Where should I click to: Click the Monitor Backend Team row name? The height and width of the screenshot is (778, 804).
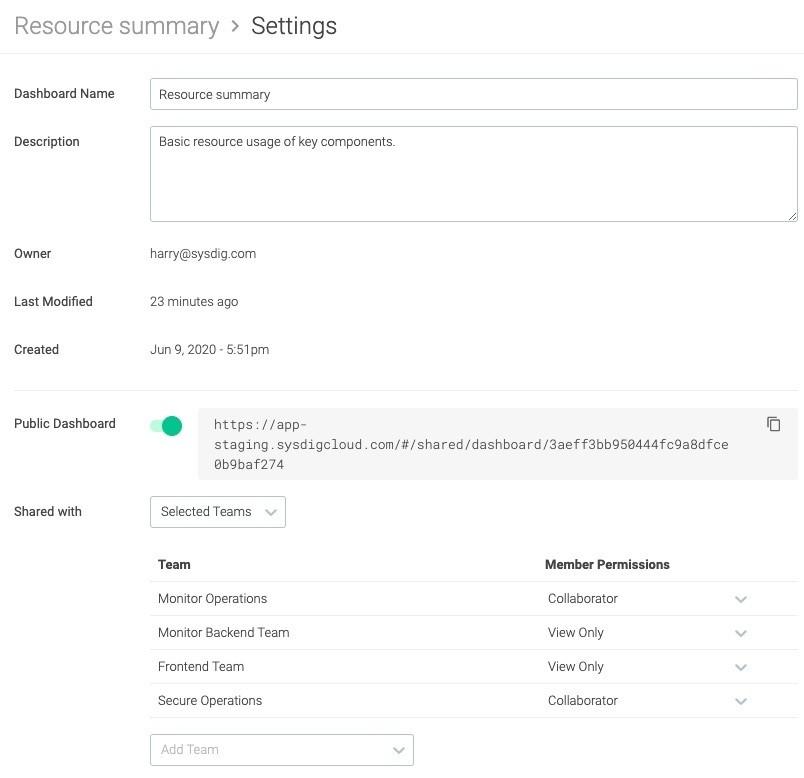coord(224,632)
